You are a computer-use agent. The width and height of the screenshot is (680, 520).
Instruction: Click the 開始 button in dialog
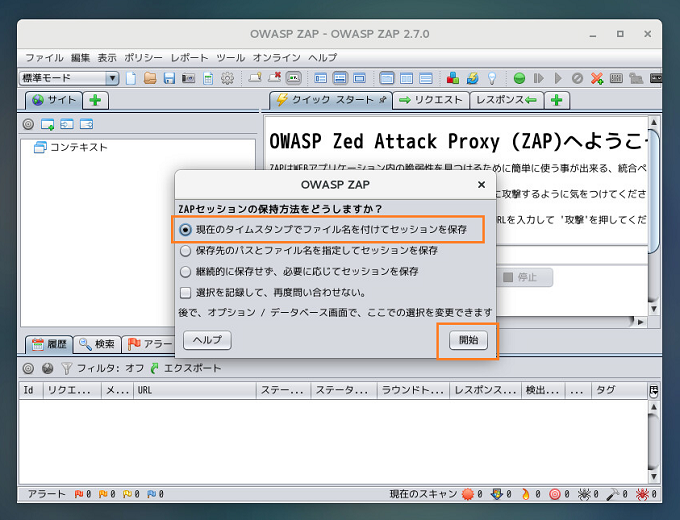(x=468, y=340)
